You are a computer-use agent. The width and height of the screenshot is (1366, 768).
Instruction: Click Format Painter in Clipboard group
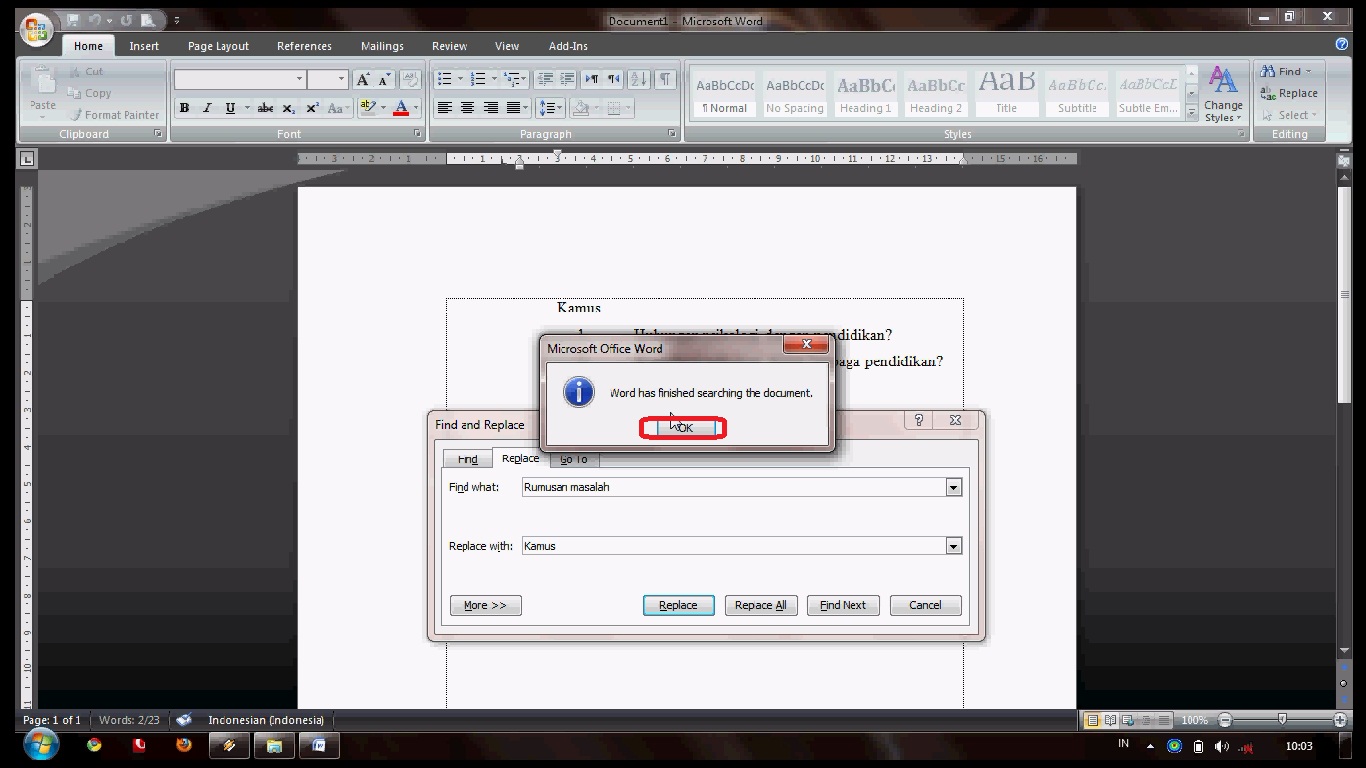(114, 115)
